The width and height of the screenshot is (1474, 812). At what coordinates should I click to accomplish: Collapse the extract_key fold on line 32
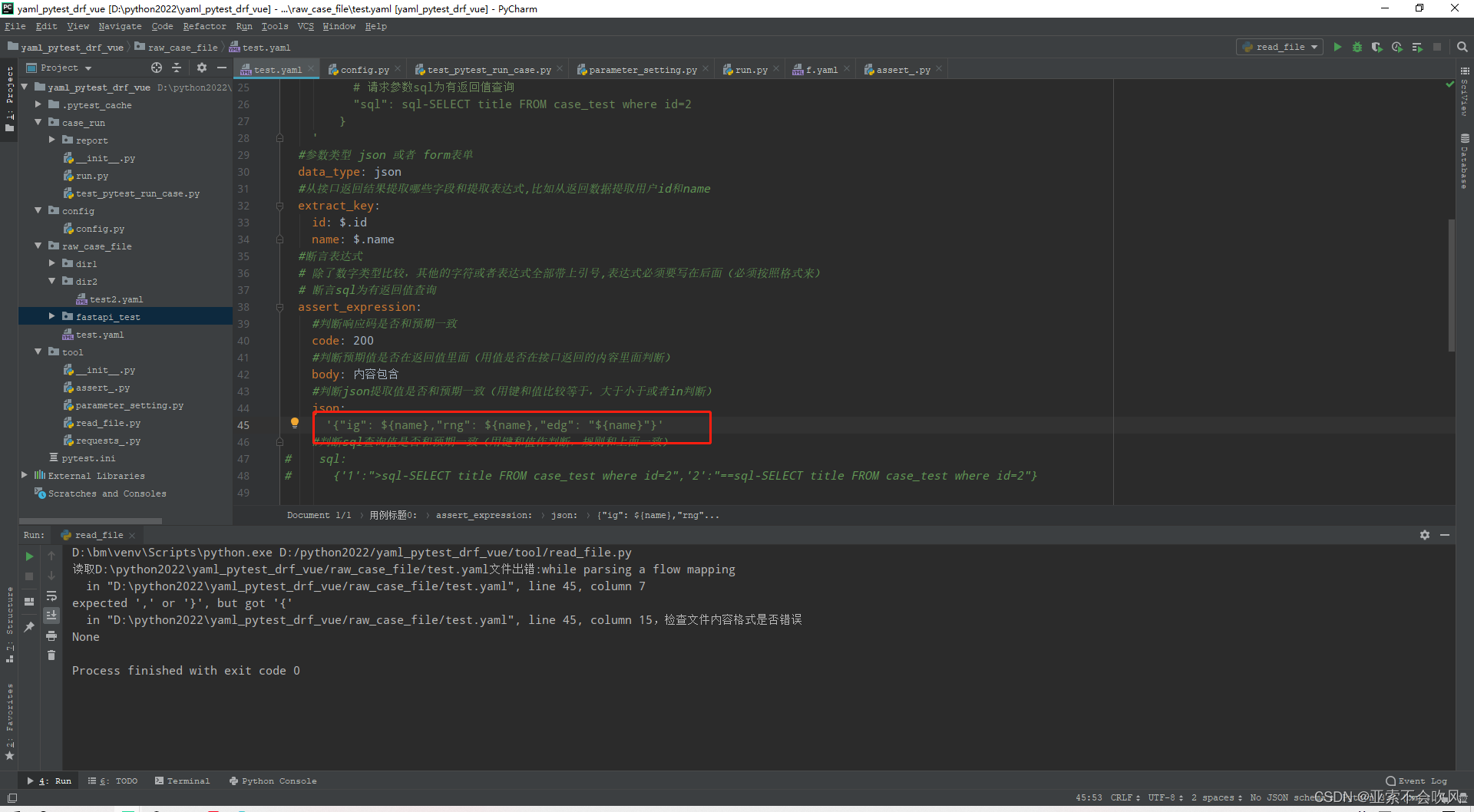279,206
